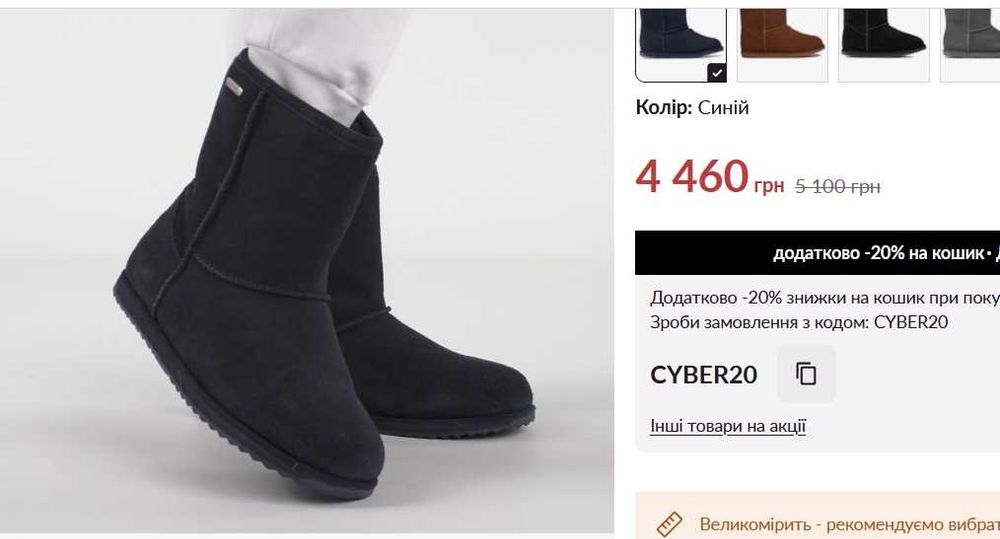Click the ruler sizing icon
This screenshot has height=539, width=1000.
(669, 524)
